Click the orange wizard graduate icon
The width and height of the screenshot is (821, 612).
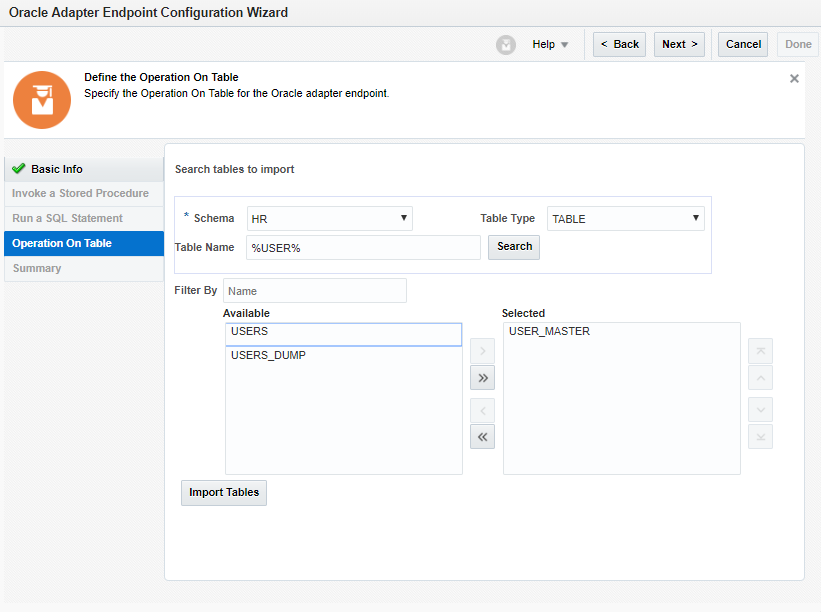click(x=42, y=99)
